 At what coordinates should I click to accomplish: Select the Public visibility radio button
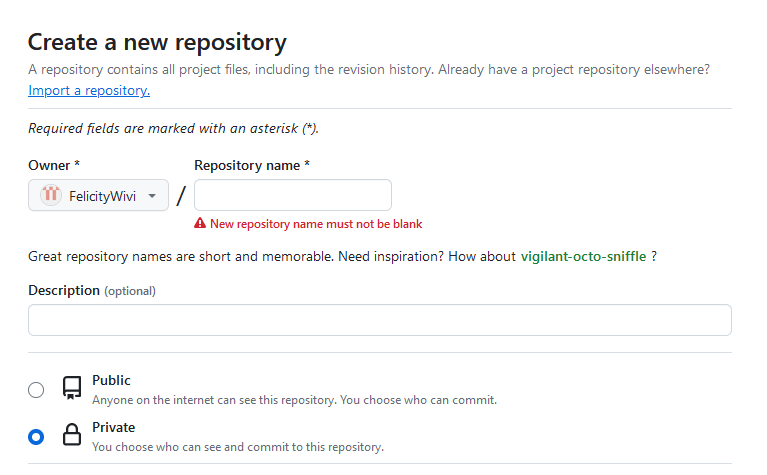[37, 390]
